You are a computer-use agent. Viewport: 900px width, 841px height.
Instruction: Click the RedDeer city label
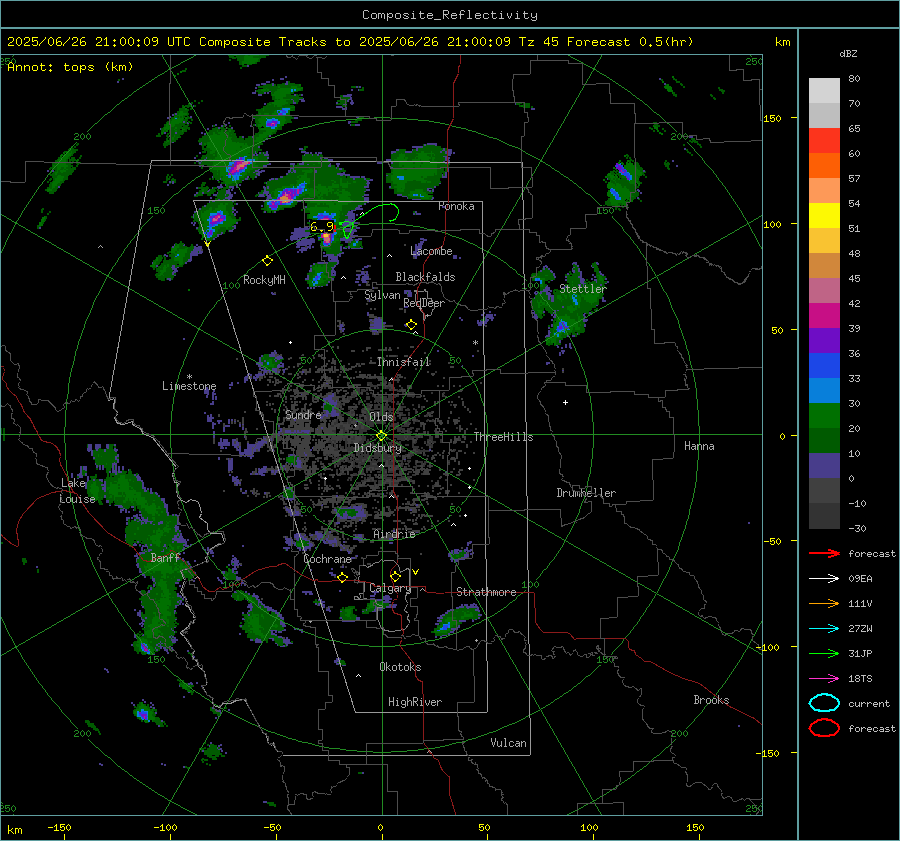(x=424, y=303)
